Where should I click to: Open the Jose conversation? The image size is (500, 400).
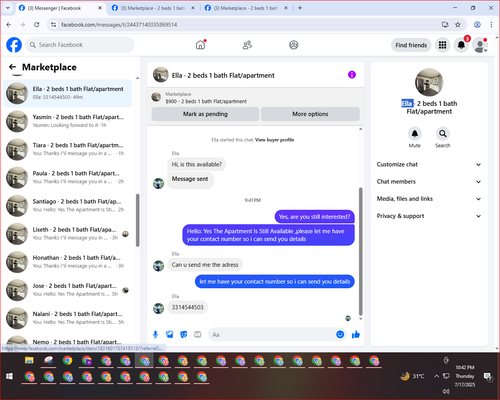tap(68, 290)
